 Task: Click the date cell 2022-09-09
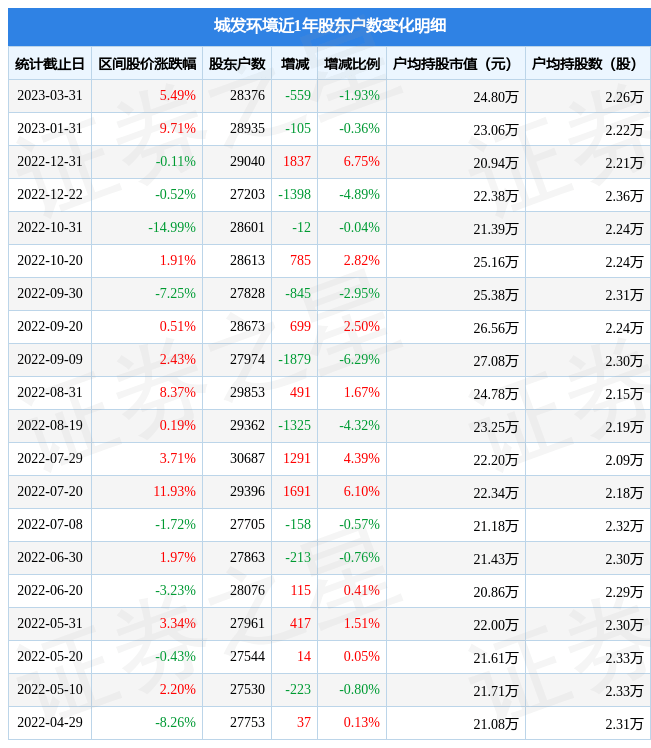50,359
